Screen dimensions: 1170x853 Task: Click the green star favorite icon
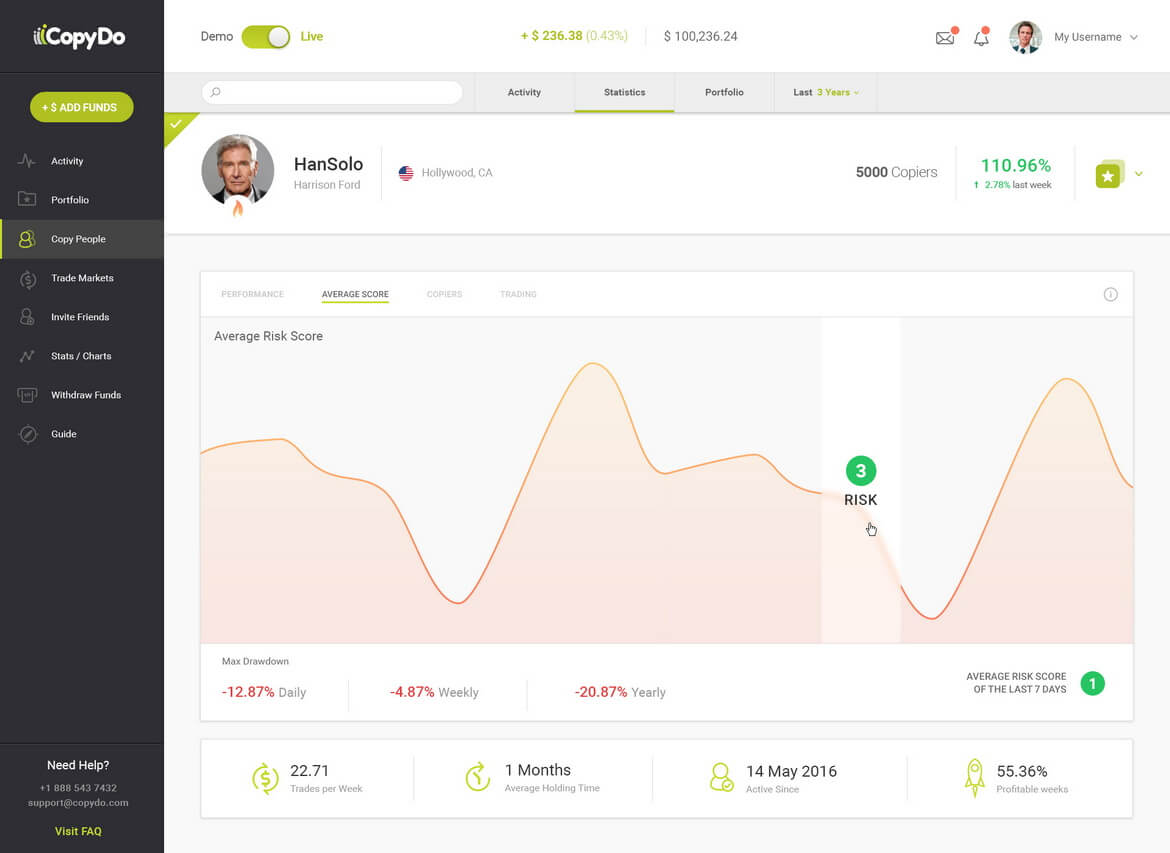point(1109,175)
